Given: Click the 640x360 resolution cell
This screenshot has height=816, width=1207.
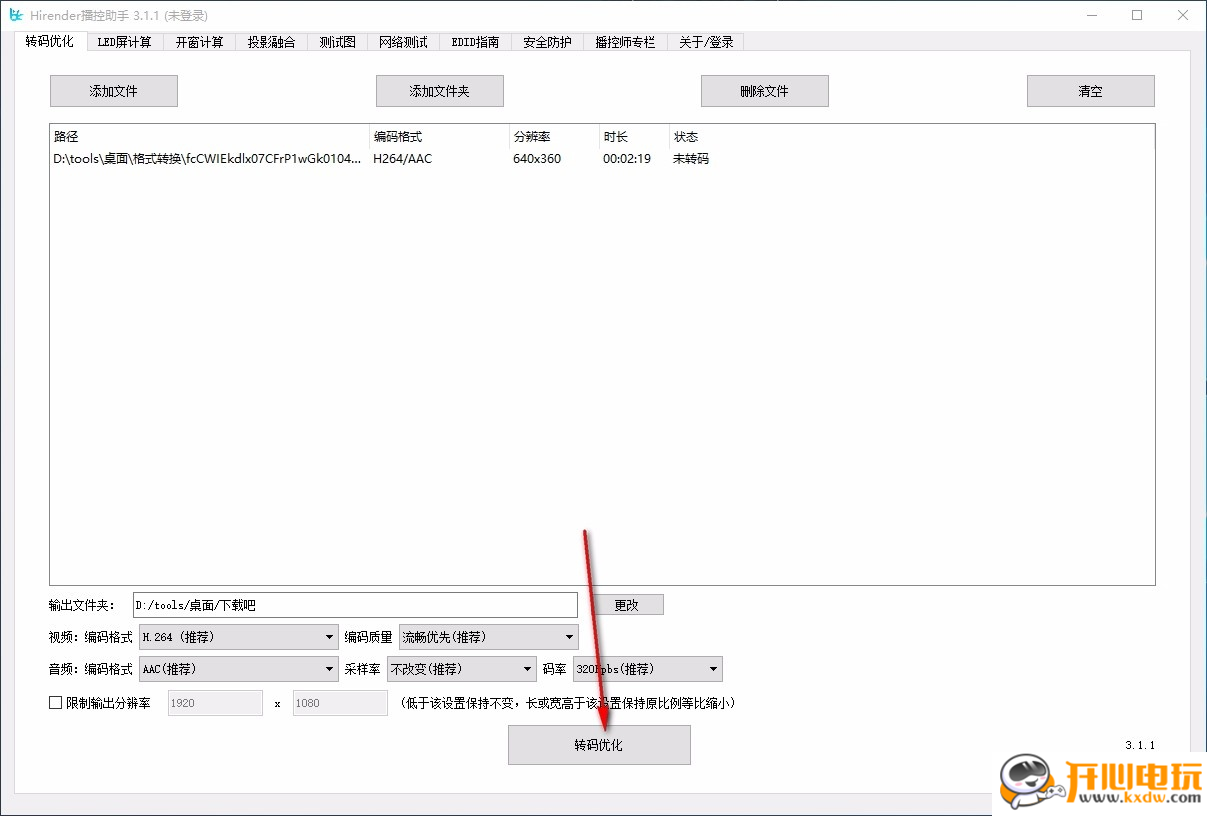Looking at the screenshot, I should click(x=537, y=159).
